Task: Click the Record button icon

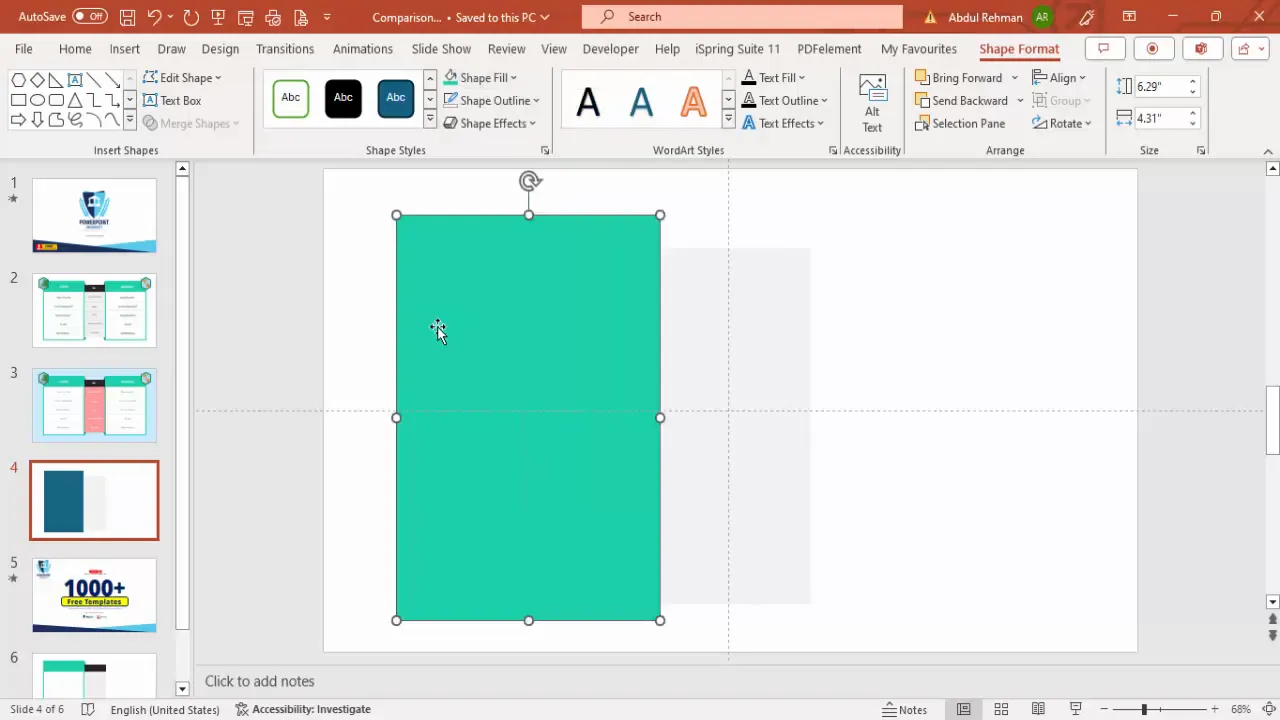Action: coord(1152,48)
